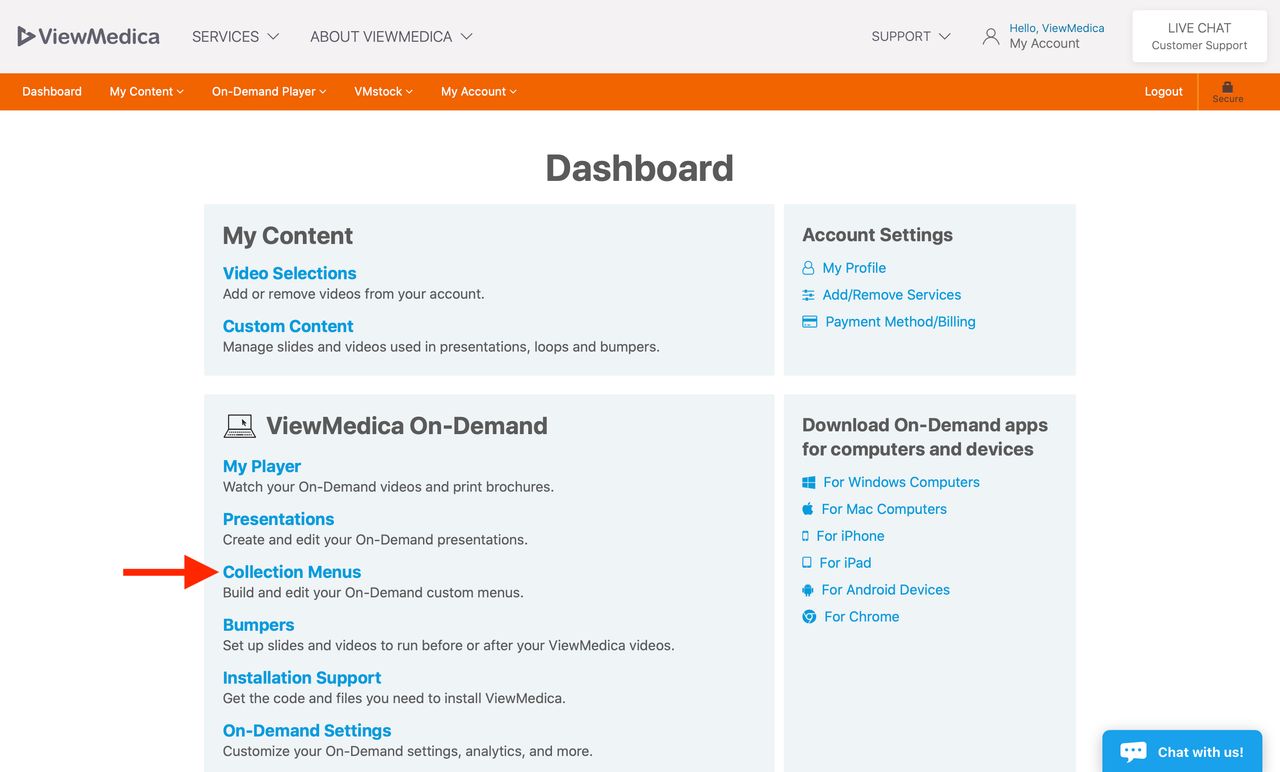Click the laptop icon beside ViewMedica On-Demand

tap(239, 426)
